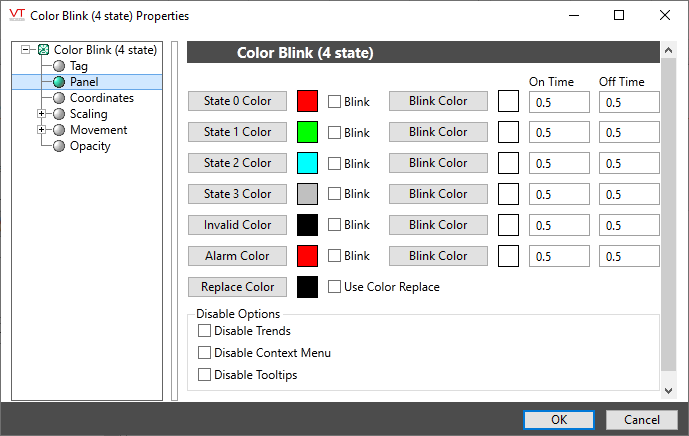The height and width of the screenshot is (436, 689).
Task: Expand the Movement tree node
Action: pyautogui.click(x=41, y=130)
